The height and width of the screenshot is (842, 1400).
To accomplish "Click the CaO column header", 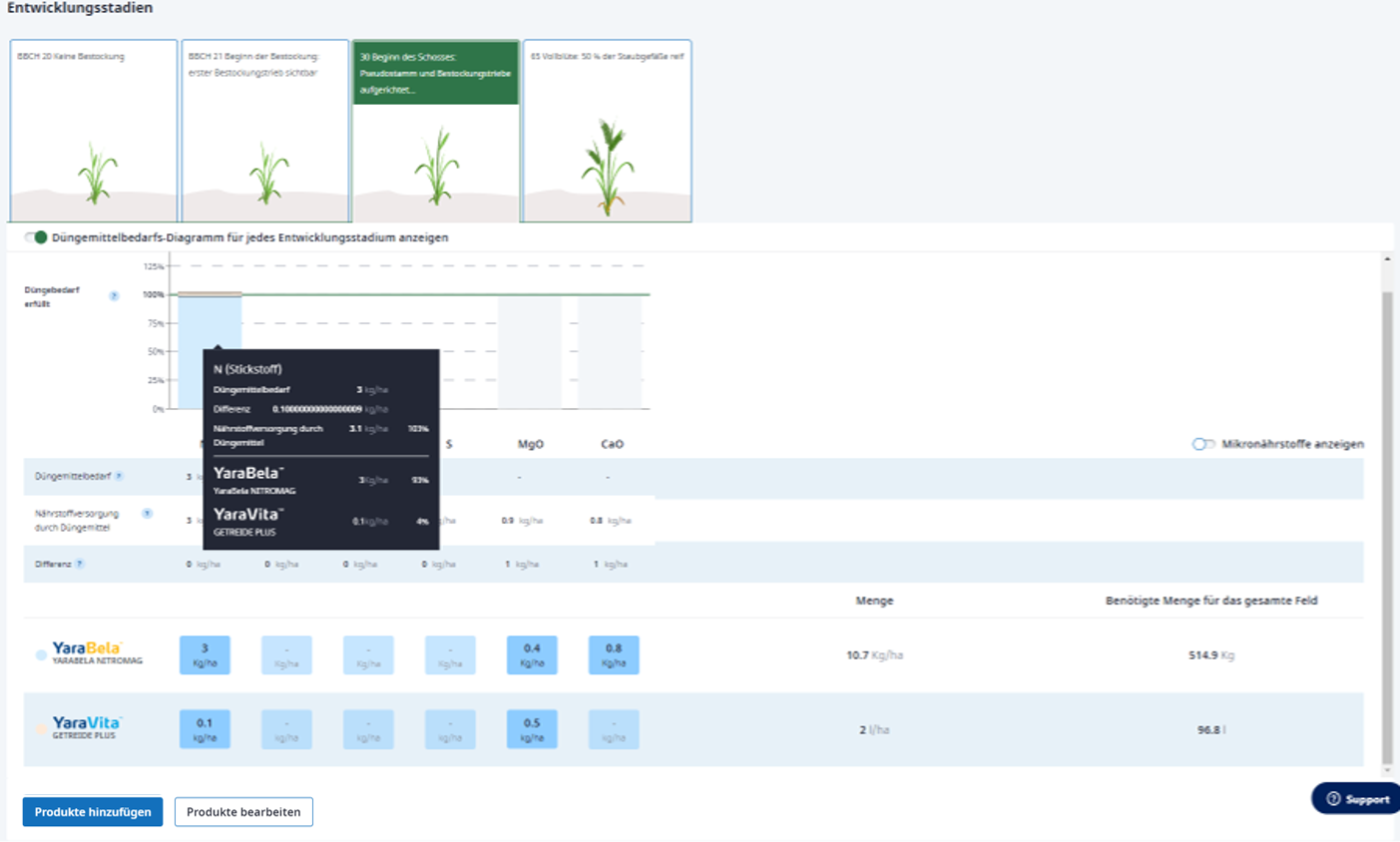I will point(613,444).
